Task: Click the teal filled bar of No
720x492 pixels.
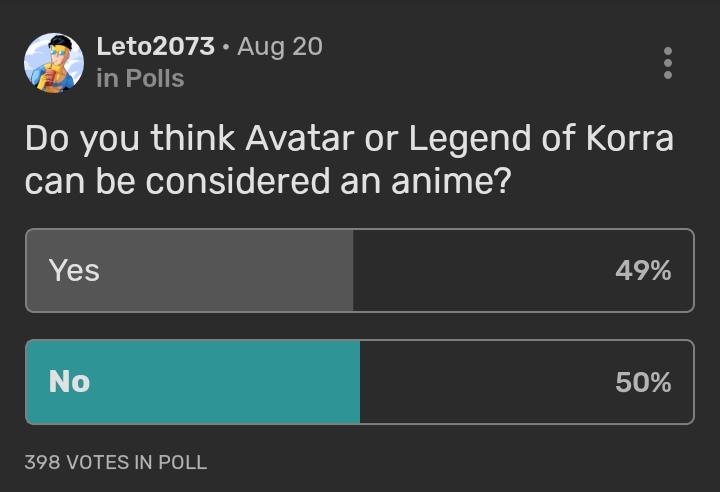Action: (220, 381)
